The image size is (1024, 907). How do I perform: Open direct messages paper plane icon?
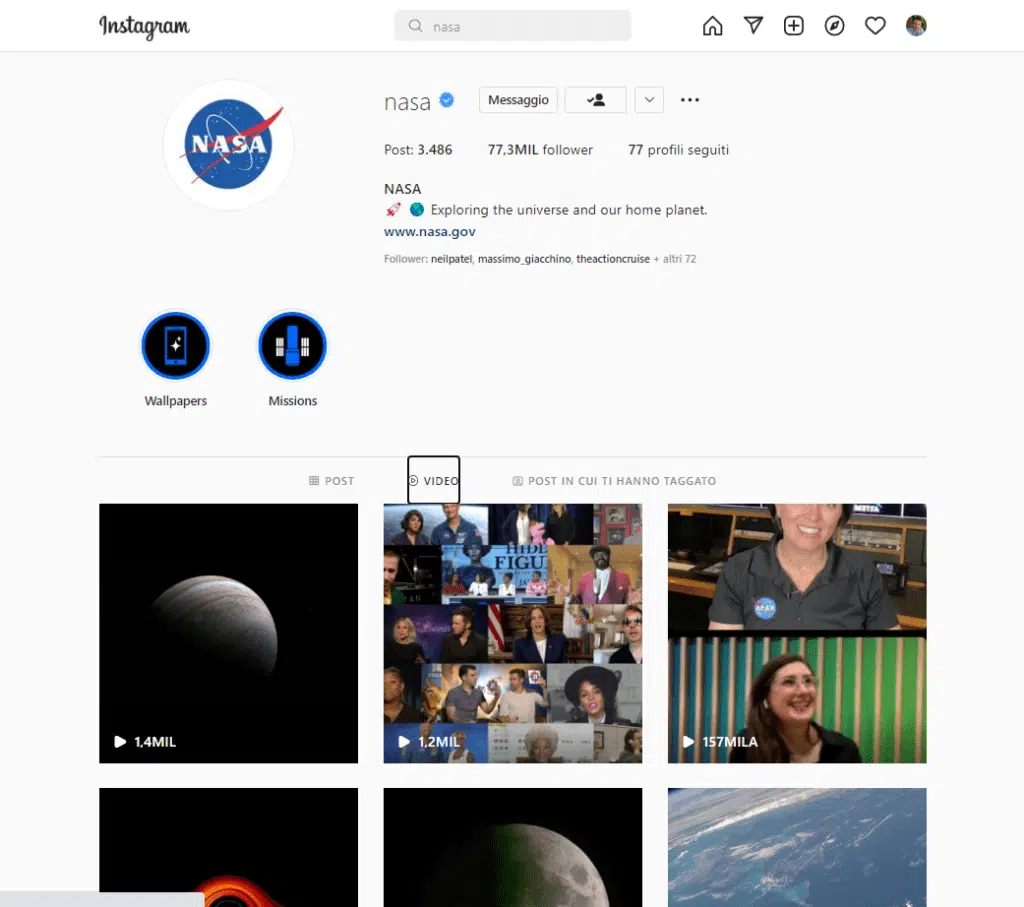753,26
